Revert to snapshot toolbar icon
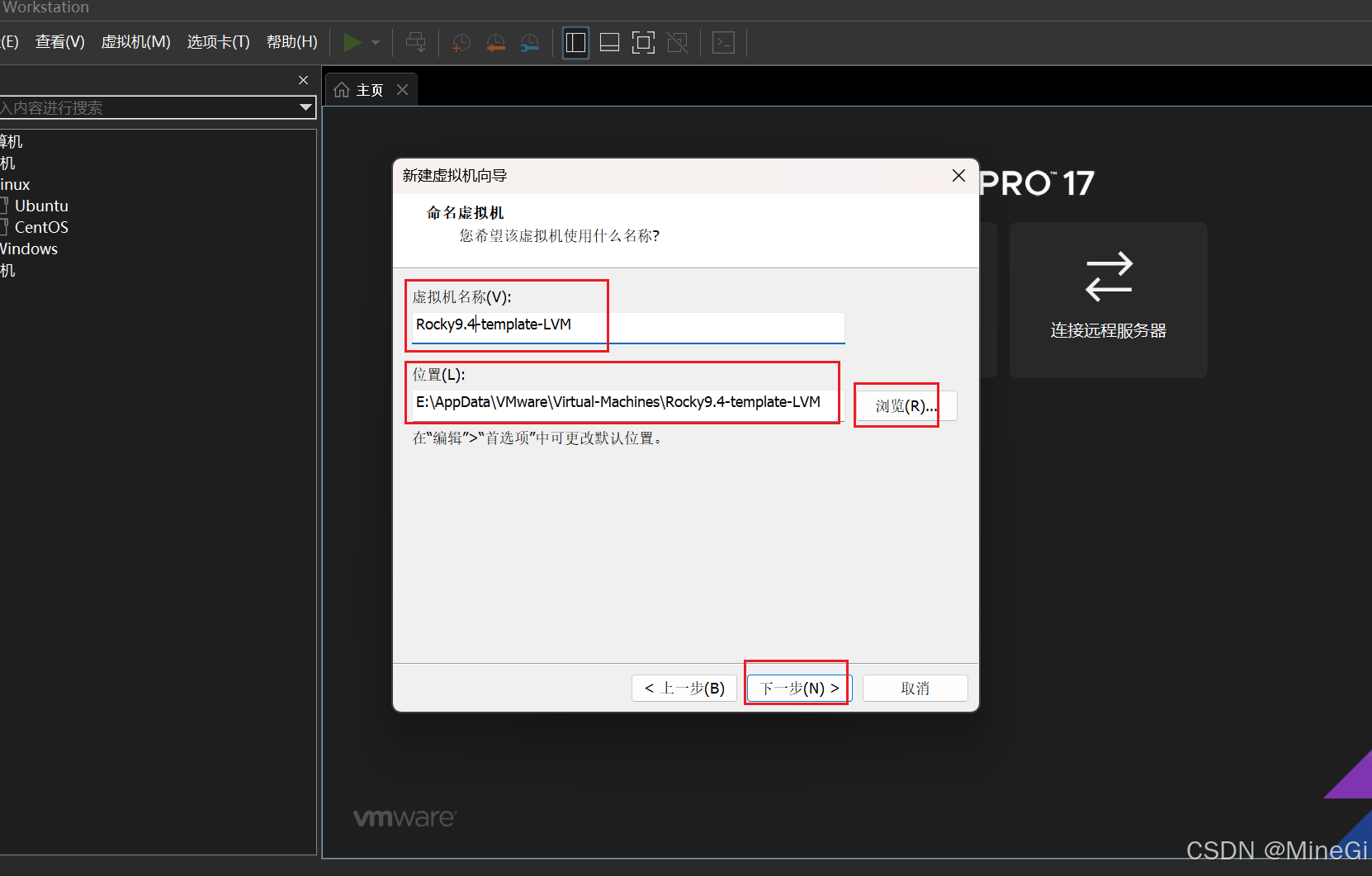Viewport: 1372px width, 876px height. [495, 43]
